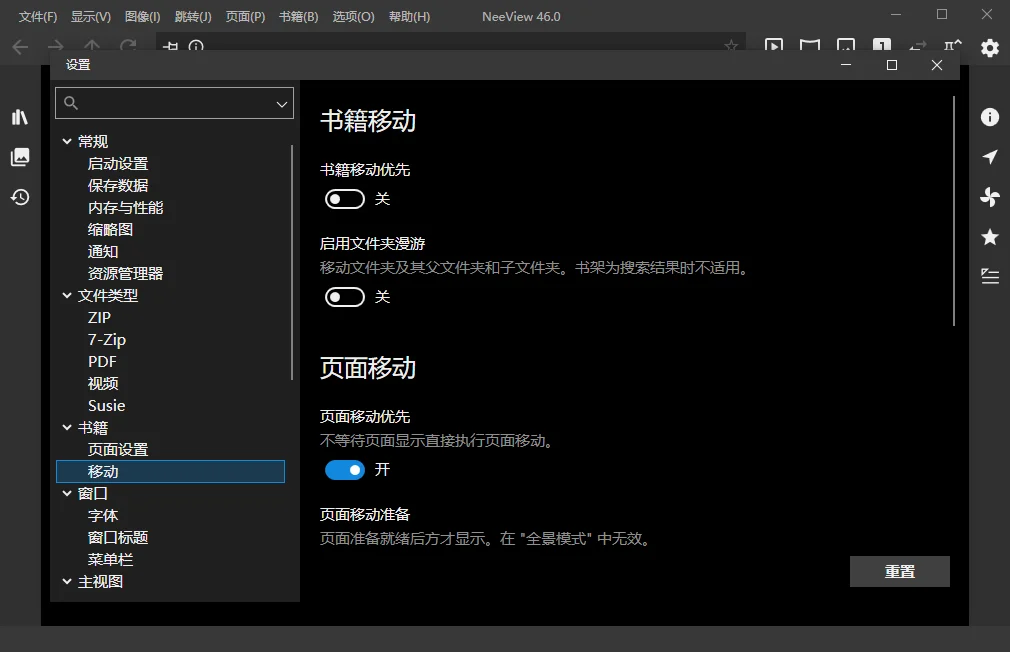Turn off the 页面移动优先 switch
Image resolution: width=1010 pixels, height=652 pixels.
tap(345, 470)
